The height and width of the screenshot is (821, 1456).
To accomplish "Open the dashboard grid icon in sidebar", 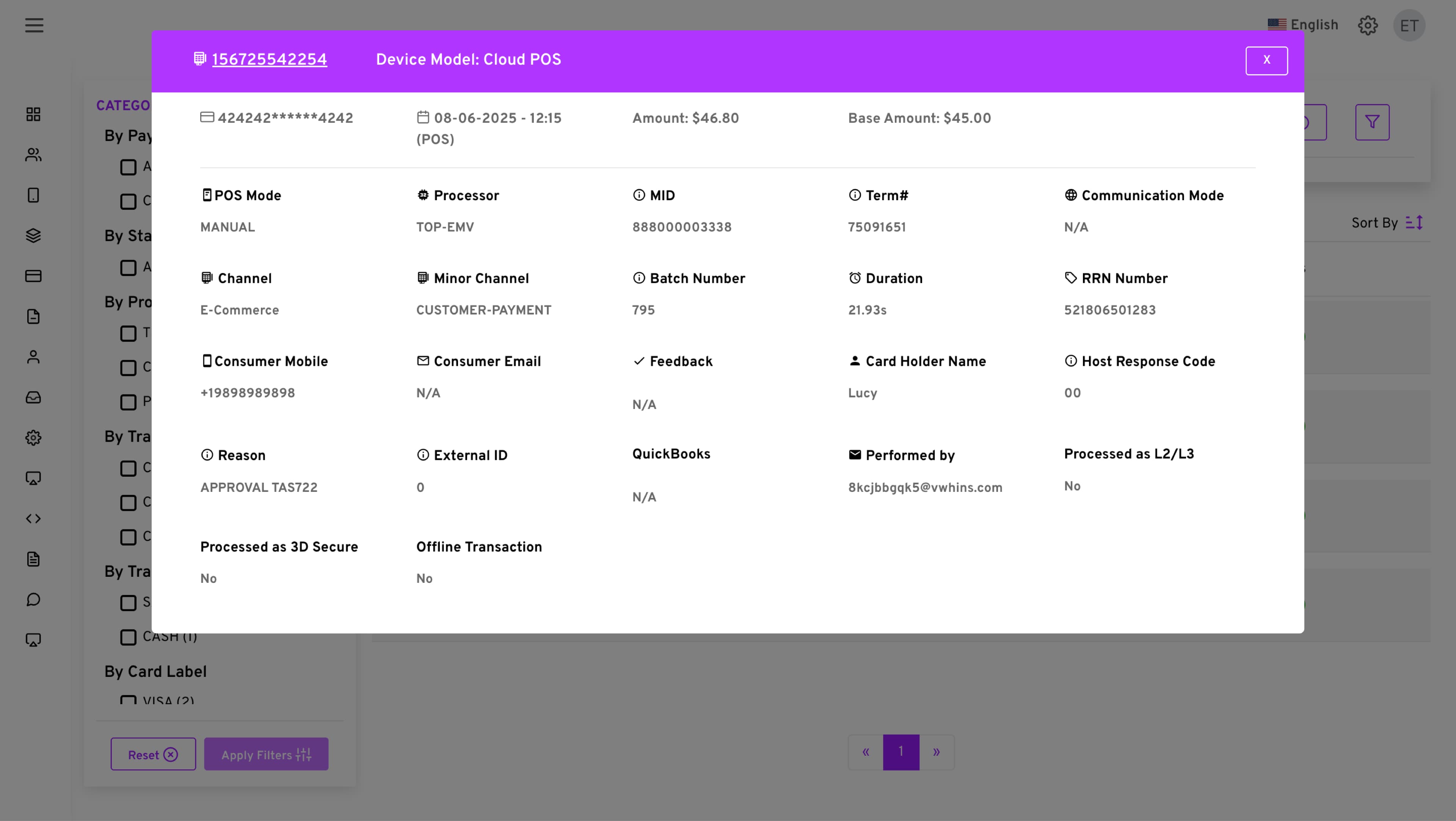I will coord(33,114).
